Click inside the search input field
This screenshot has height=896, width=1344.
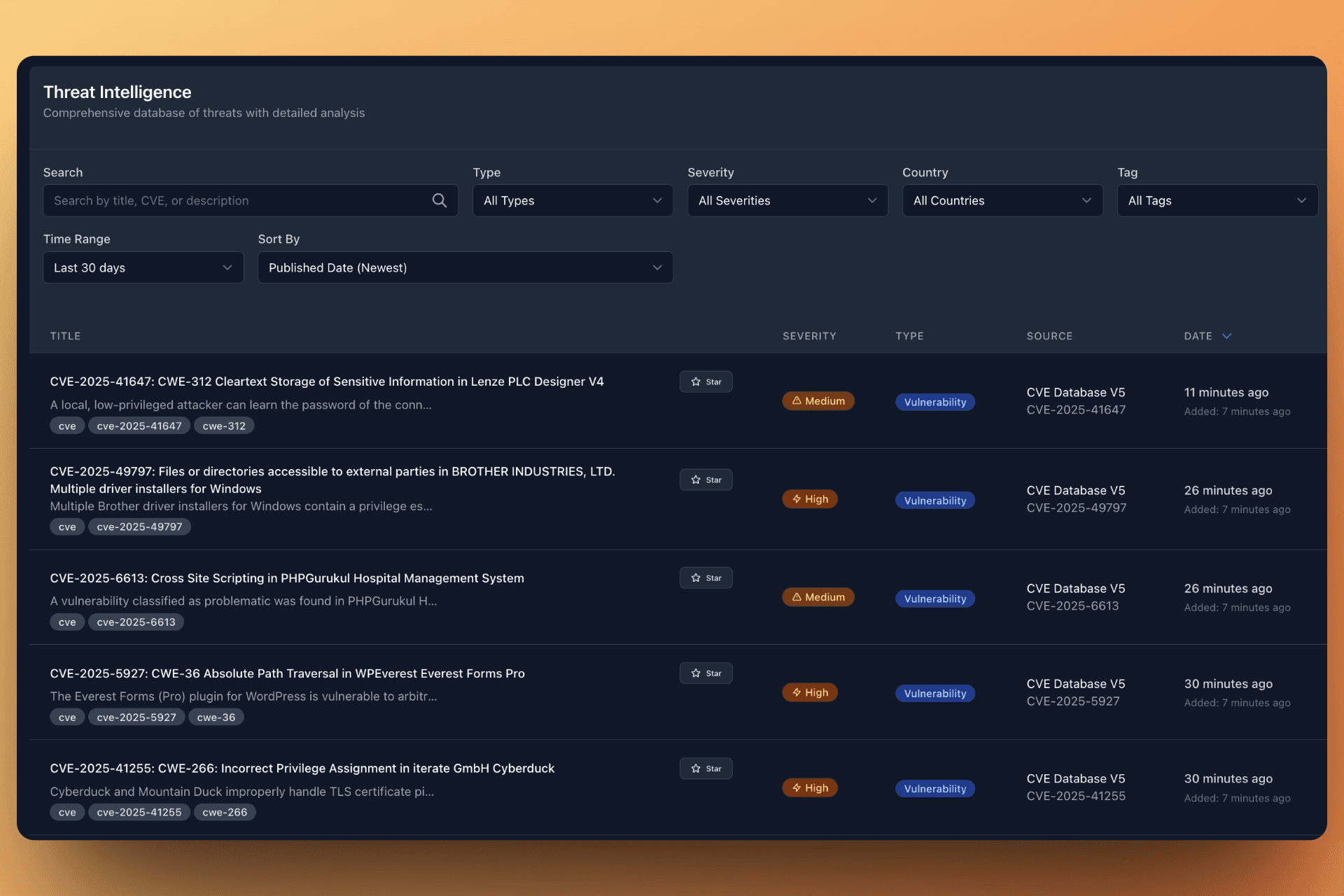coord(238,200)
